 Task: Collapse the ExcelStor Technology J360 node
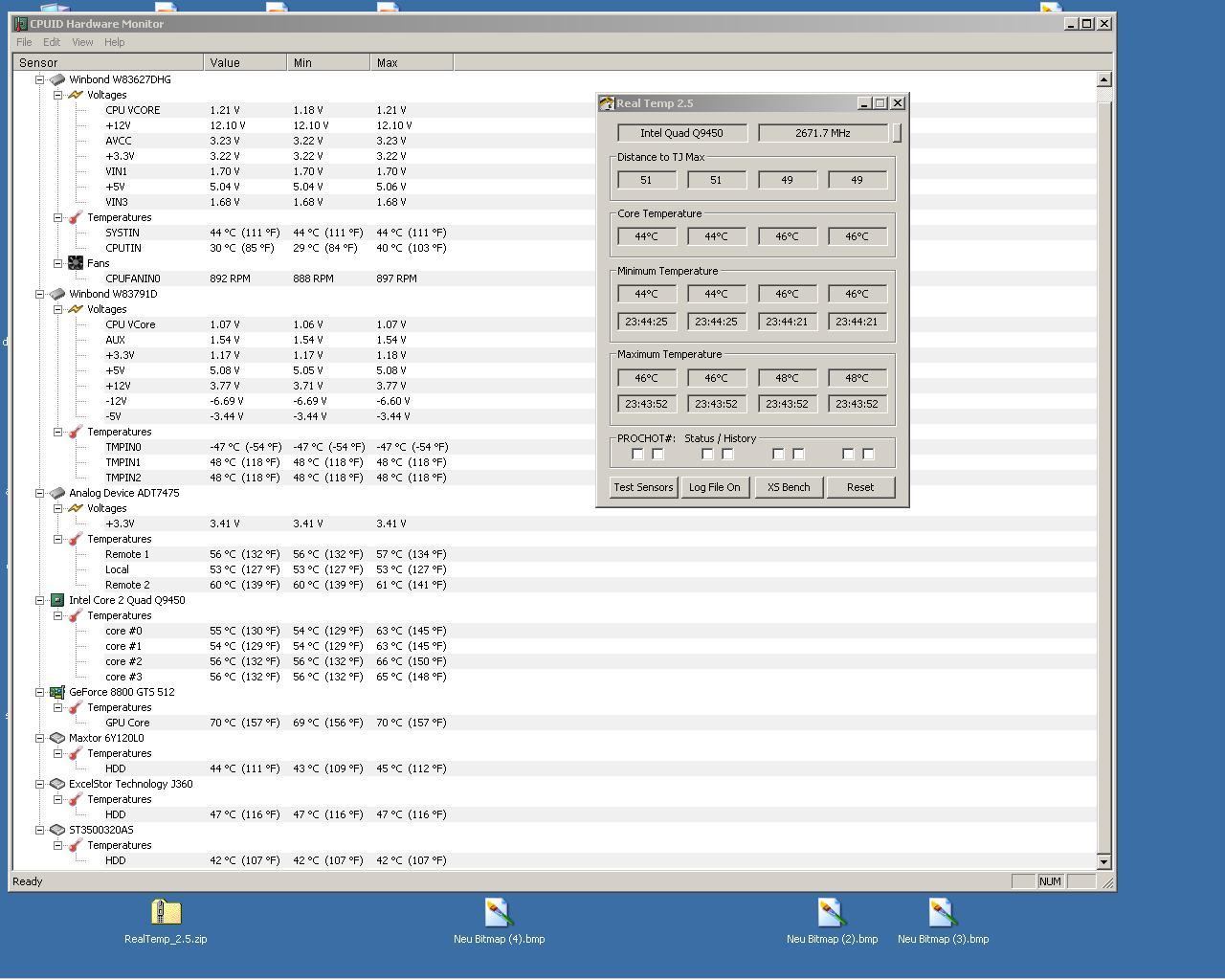pyautogui.click(x=40, y=784)
